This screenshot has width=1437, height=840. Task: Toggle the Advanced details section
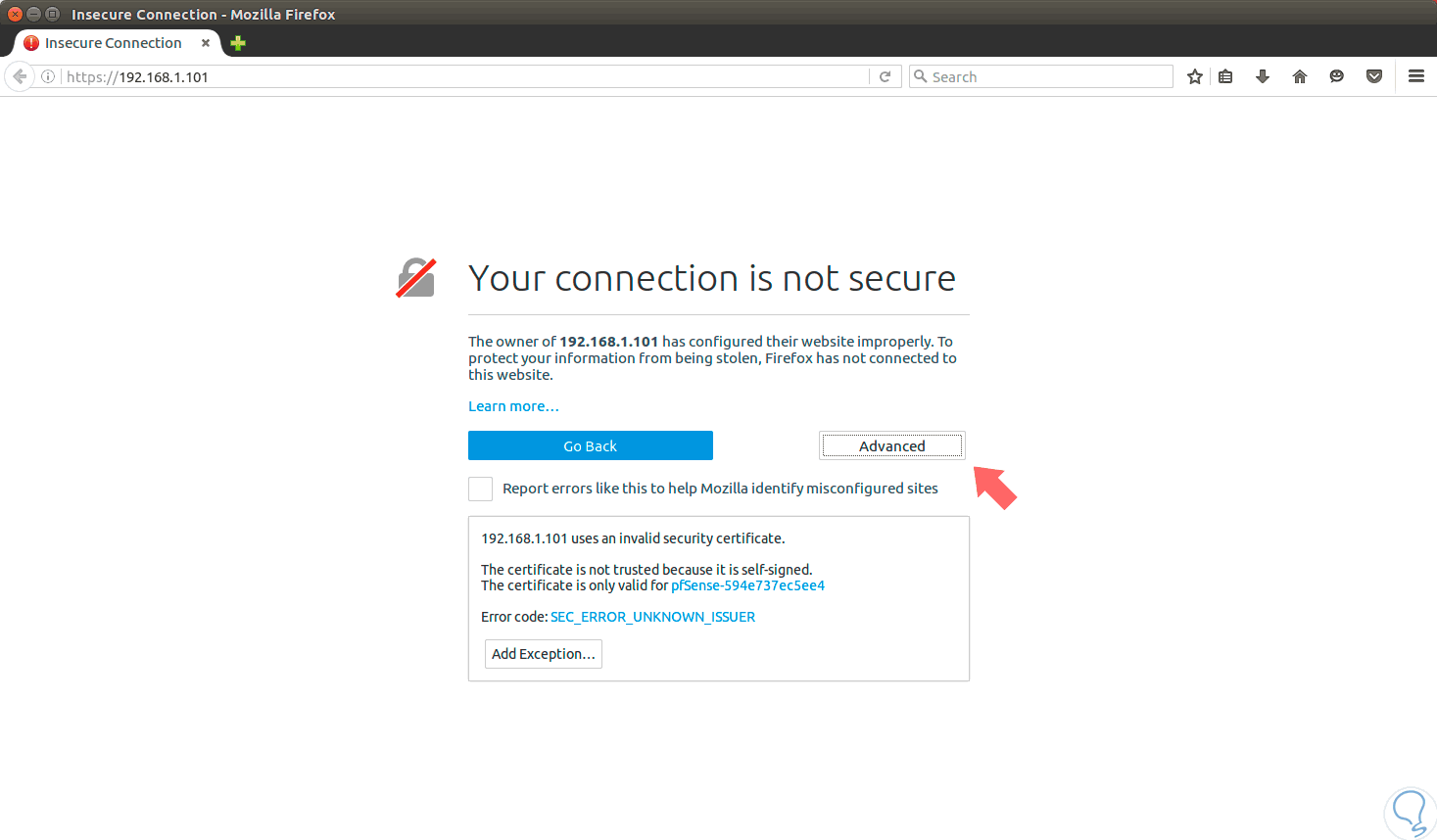pyautogui.click(x=891, y=445)
